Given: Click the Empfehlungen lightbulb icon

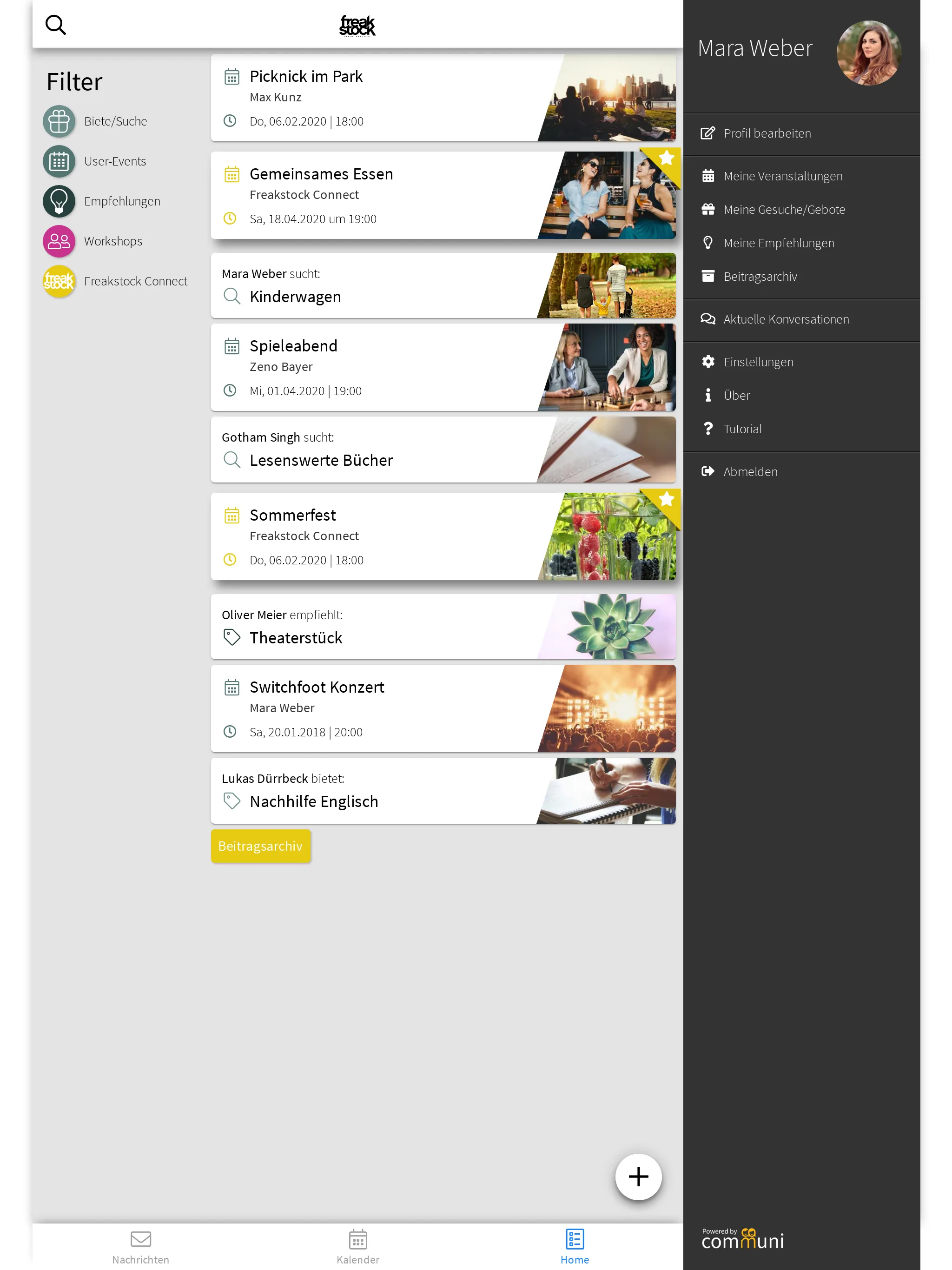Looking at the screenshot, I should [59, 200].
